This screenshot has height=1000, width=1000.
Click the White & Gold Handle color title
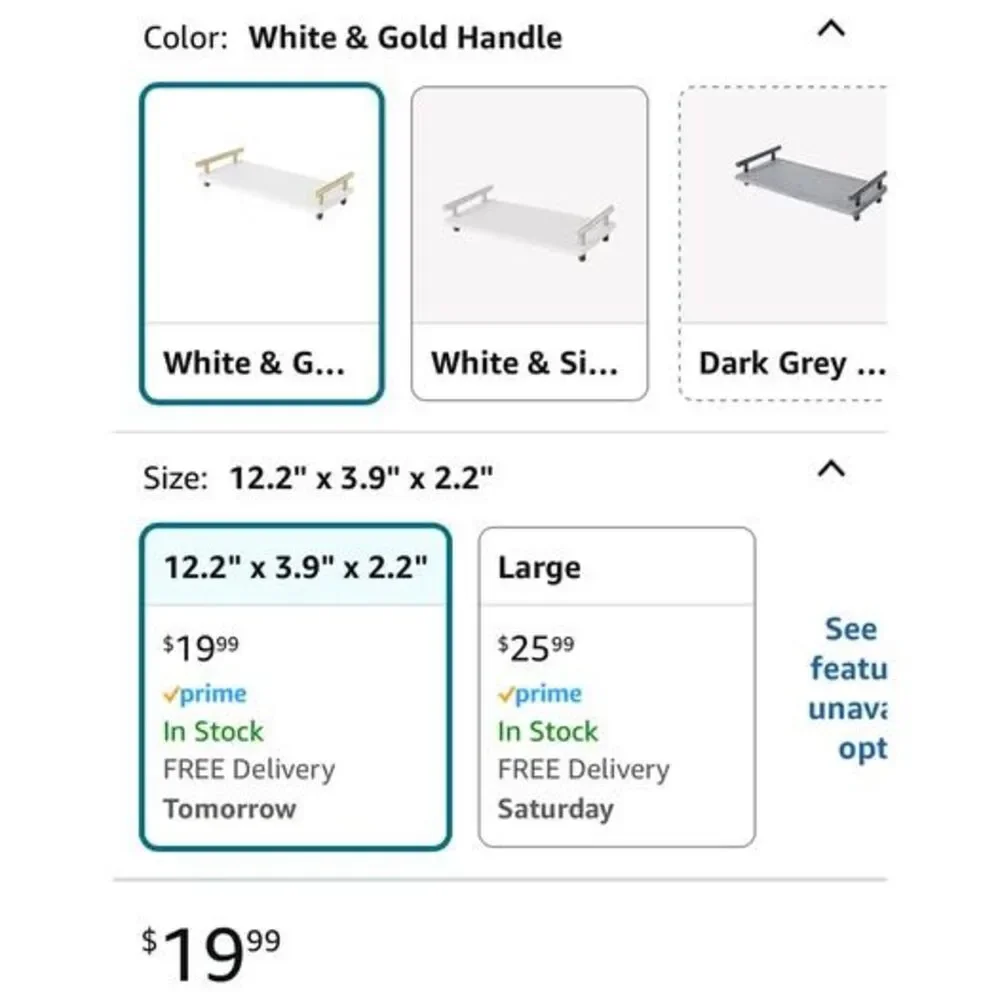(x=405, y=38)
